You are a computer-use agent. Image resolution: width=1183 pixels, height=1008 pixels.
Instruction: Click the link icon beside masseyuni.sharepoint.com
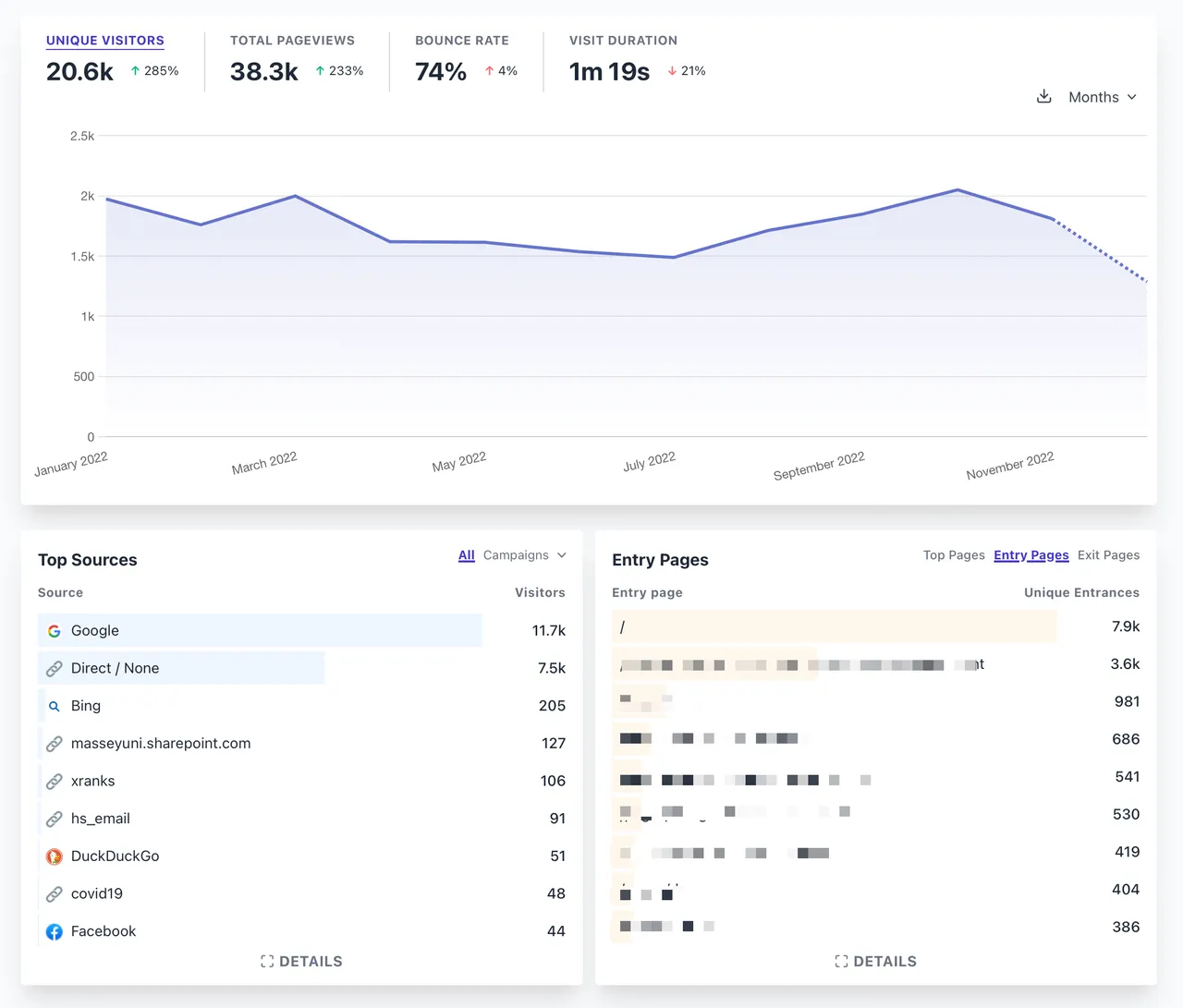coord(55,744)
